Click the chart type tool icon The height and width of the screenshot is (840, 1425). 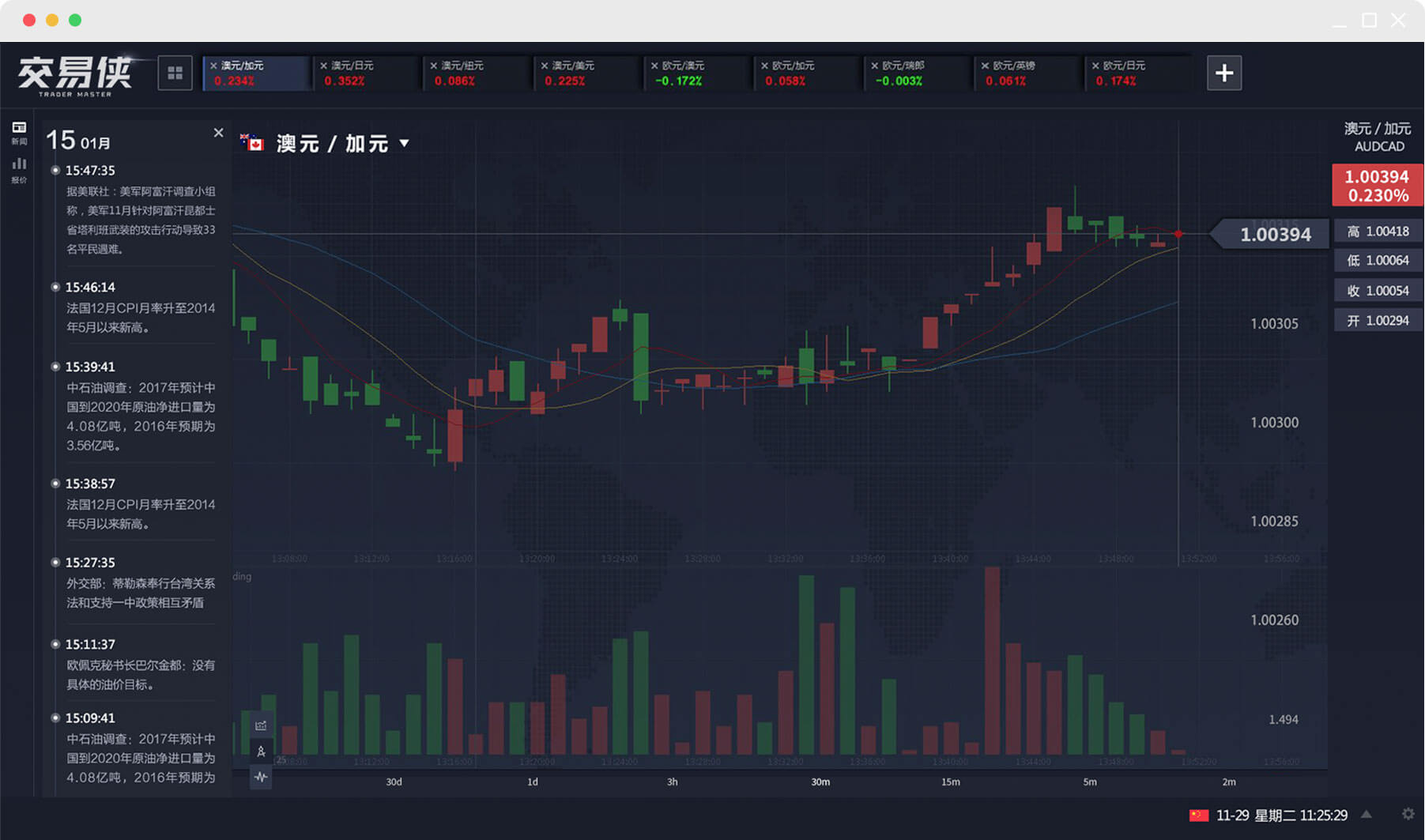point(261,725)
